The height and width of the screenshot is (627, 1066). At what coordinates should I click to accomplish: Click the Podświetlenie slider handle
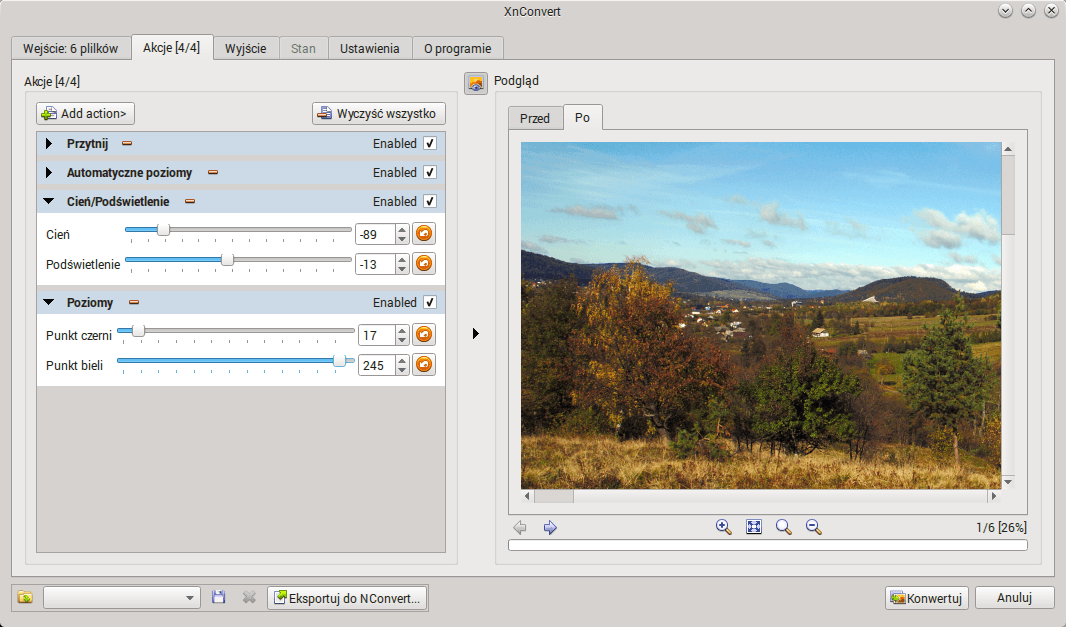228,260
